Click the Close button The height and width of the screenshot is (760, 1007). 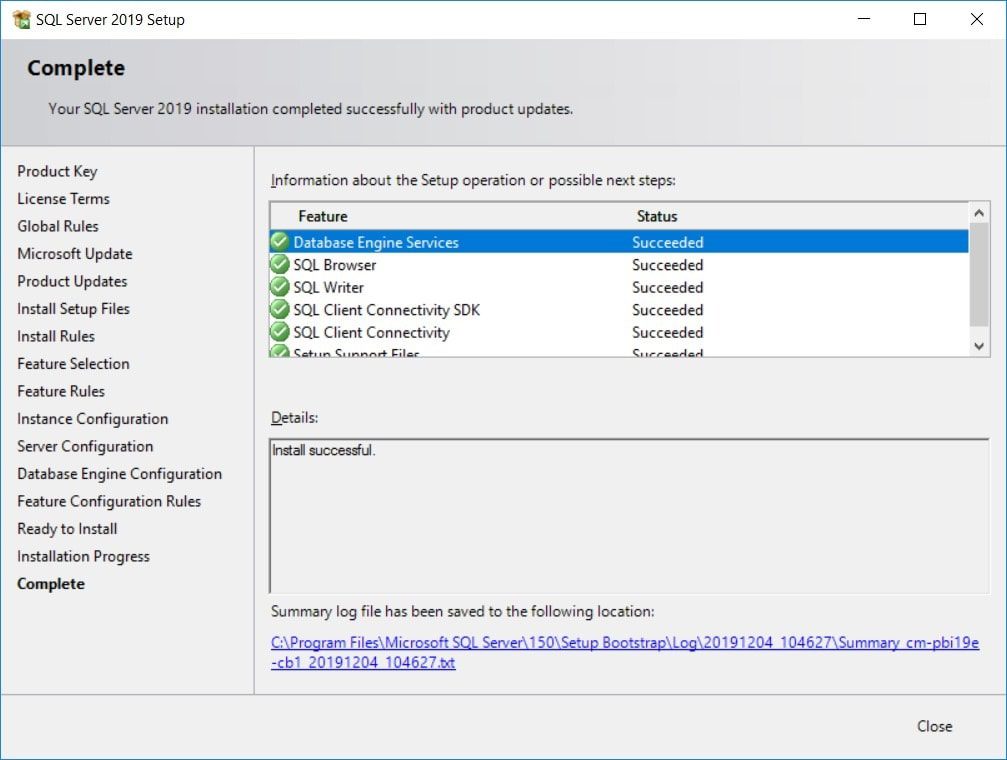click(x=934, y=726)
